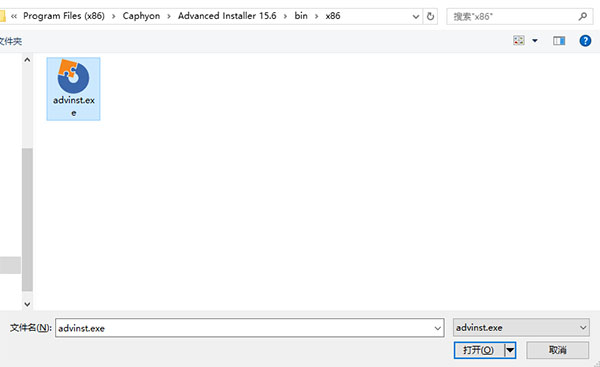Expand the chevron after bin breadcrumb
This screenshot has height=367, width=600.
coord(316,16)
